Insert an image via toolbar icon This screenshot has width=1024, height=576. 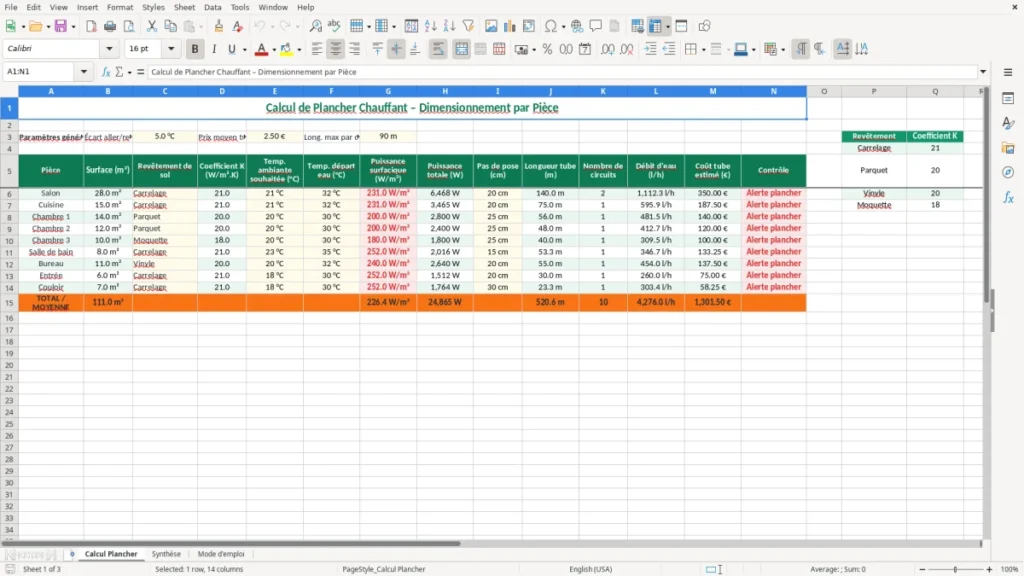coord(491,26)
